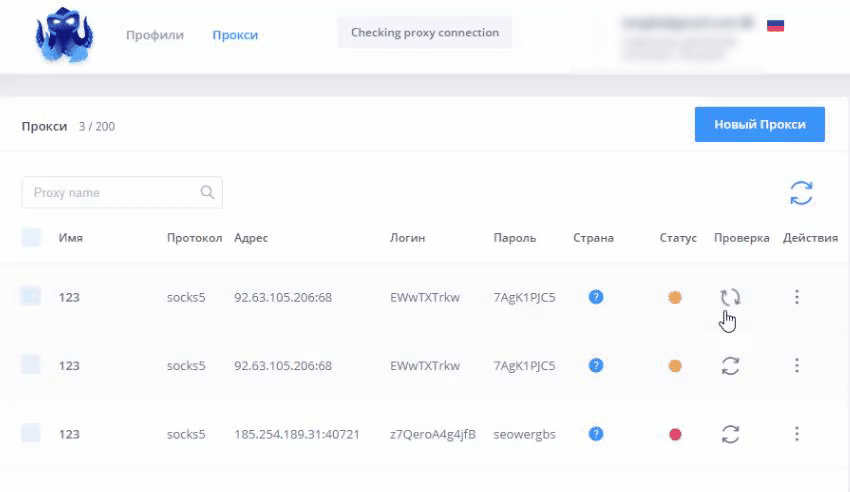The width and height of the screenshot is (850, 492).
Task: Focus the Proxy name search field
Action: 122,192
